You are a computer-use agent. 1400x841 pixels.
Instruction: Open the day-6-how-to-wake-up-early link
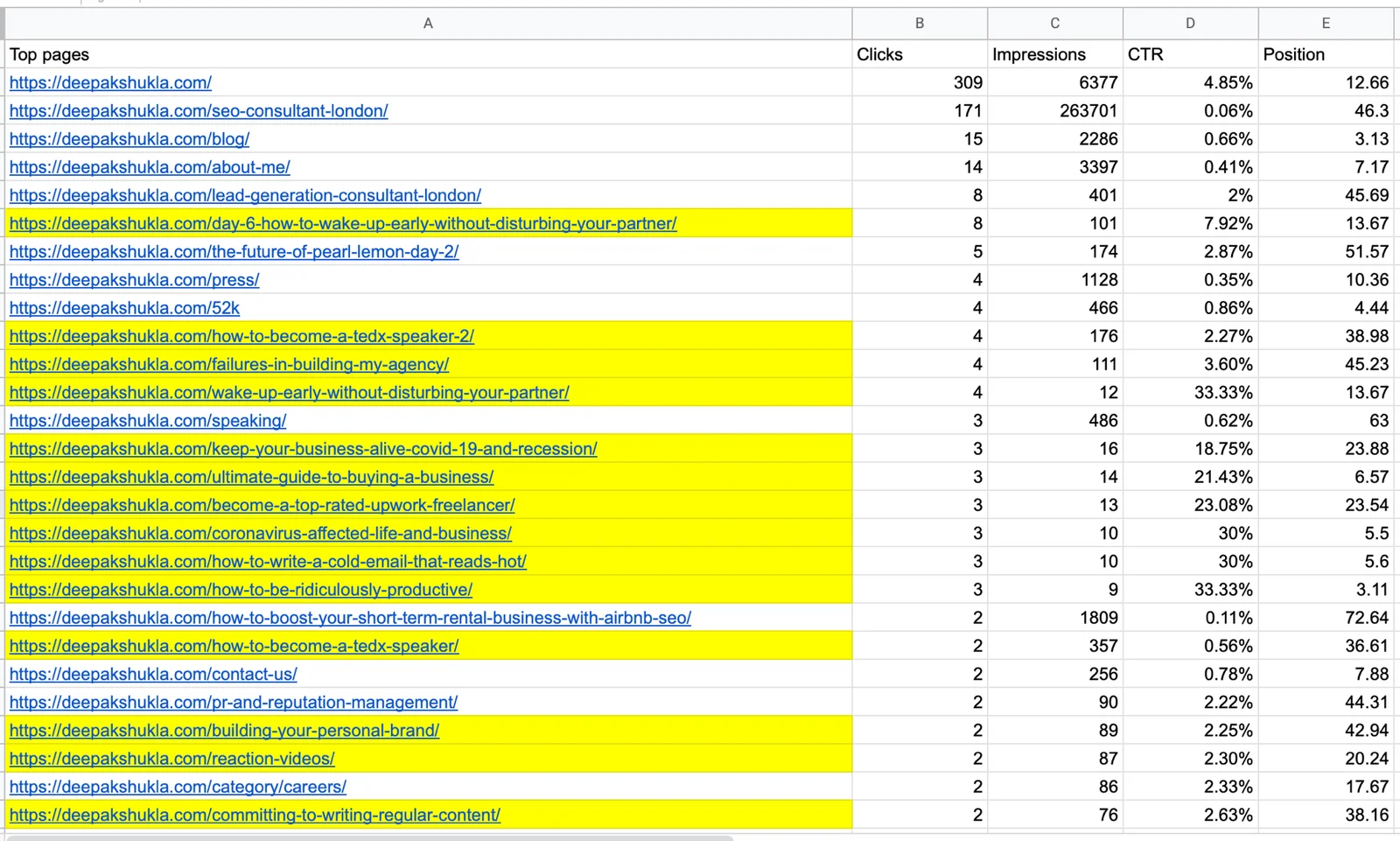point(343,223)
